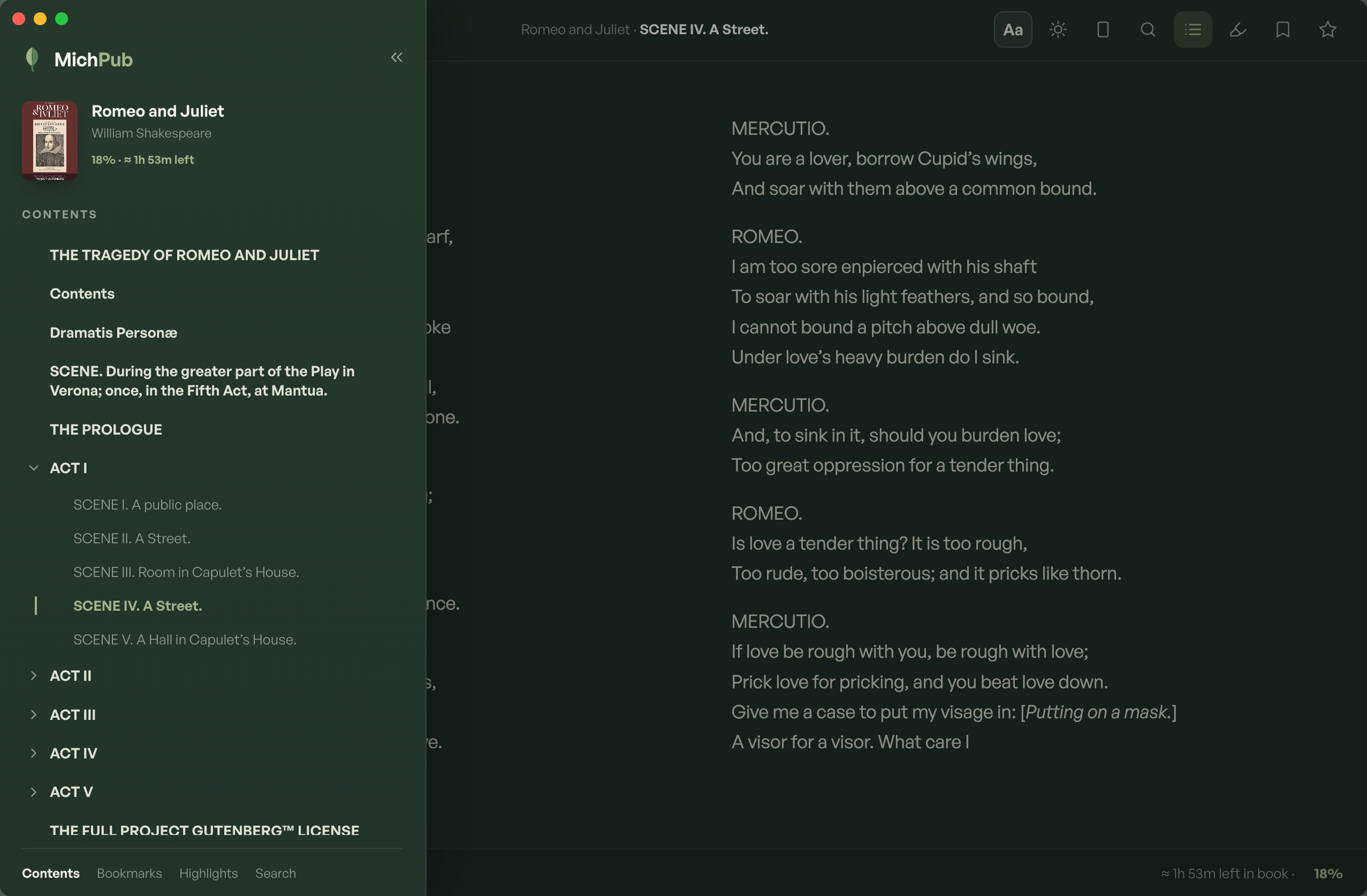1367x896 pixels.
Task: Collapse the ACT I section
Action: [33, 468]
